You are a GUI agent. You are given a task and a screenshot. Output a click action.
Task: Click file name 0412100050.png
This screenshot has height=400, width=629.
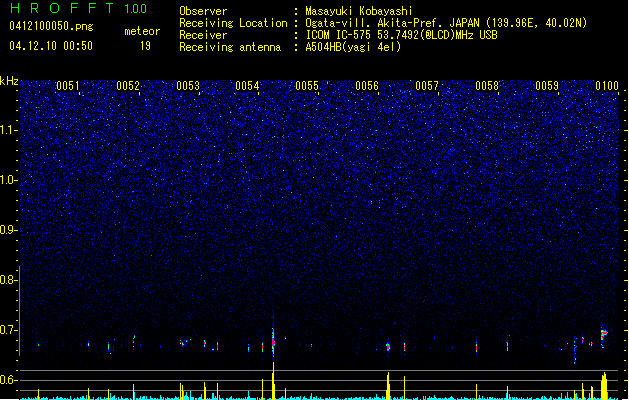tap(51, 26)
